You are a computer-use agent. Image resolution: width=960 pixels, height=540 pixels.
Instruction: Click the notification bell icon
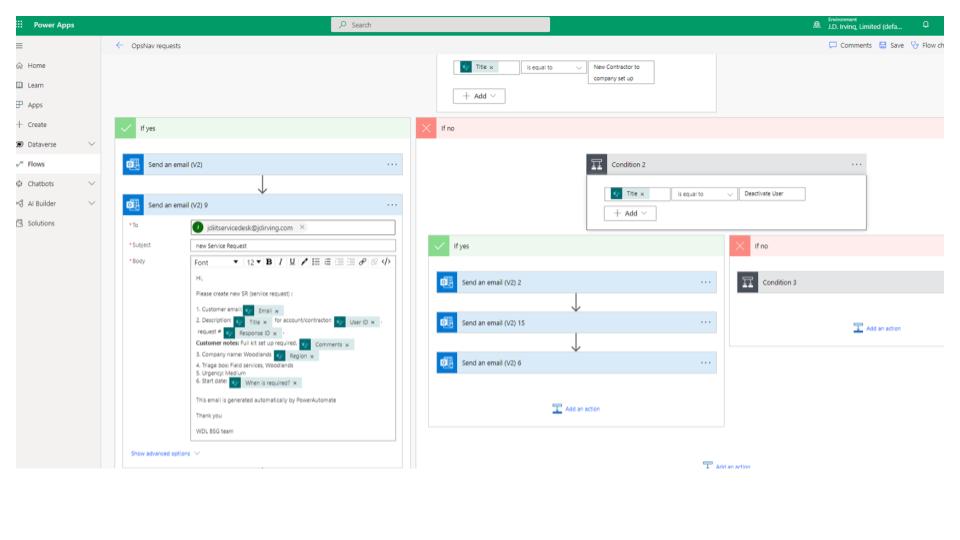click(x=926, y=24)
